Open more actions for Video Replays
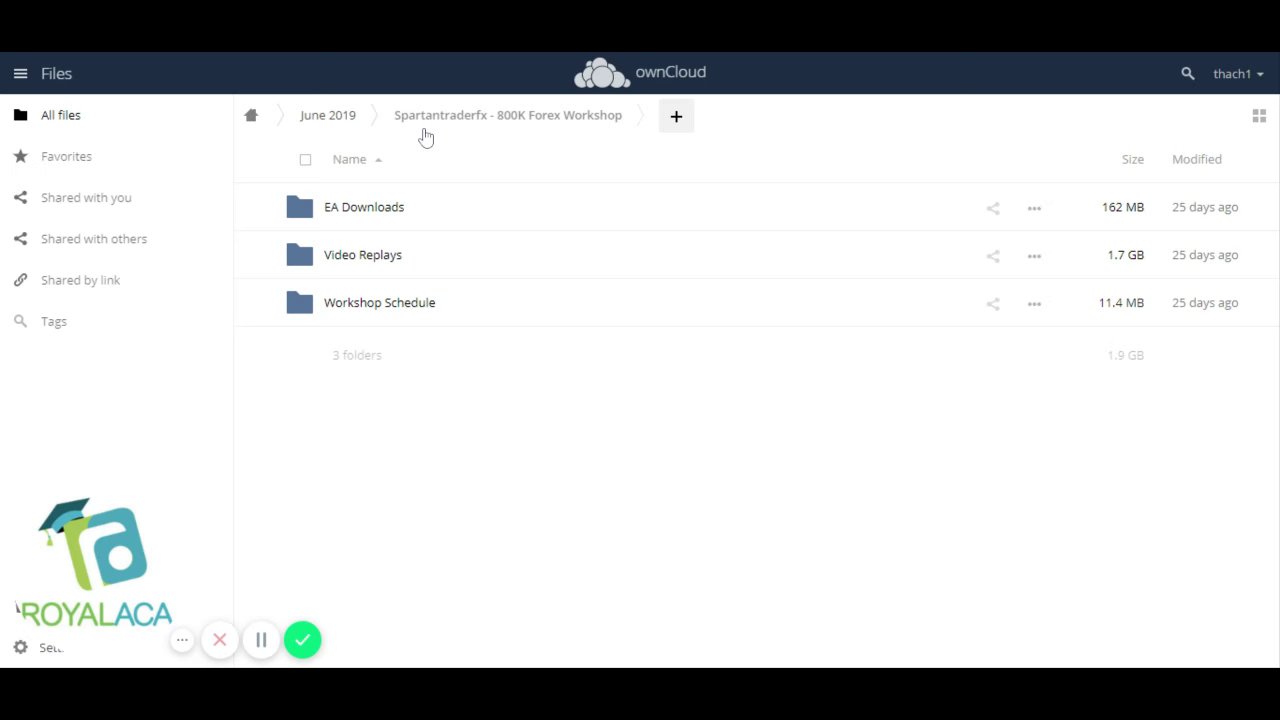Viewport: 1280px width, 720px height. tap(1034, 256)
